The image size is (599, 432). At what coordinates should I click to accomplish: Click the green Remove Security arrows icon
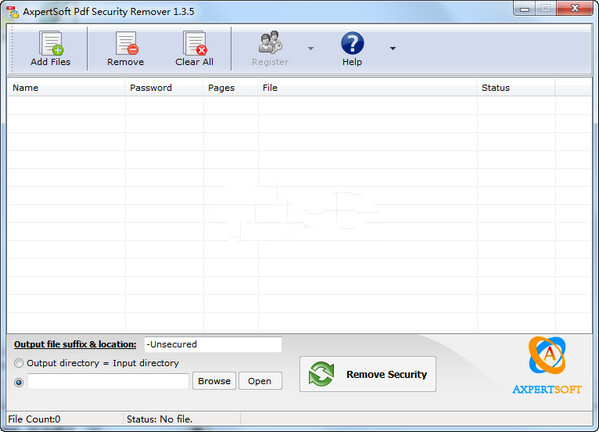point(321,374)
